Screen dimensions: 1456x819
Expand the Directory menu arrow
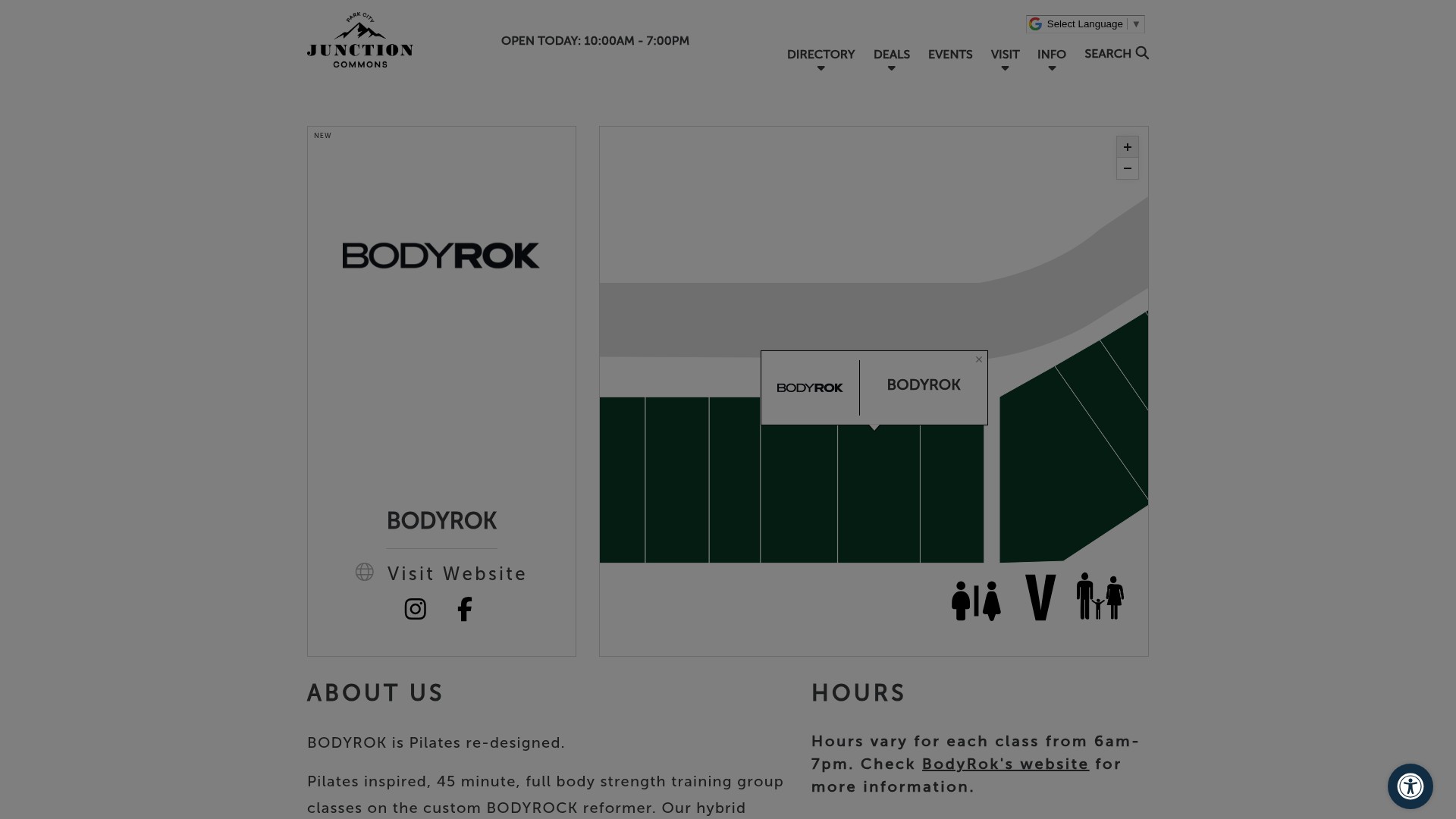coord(821,69)
